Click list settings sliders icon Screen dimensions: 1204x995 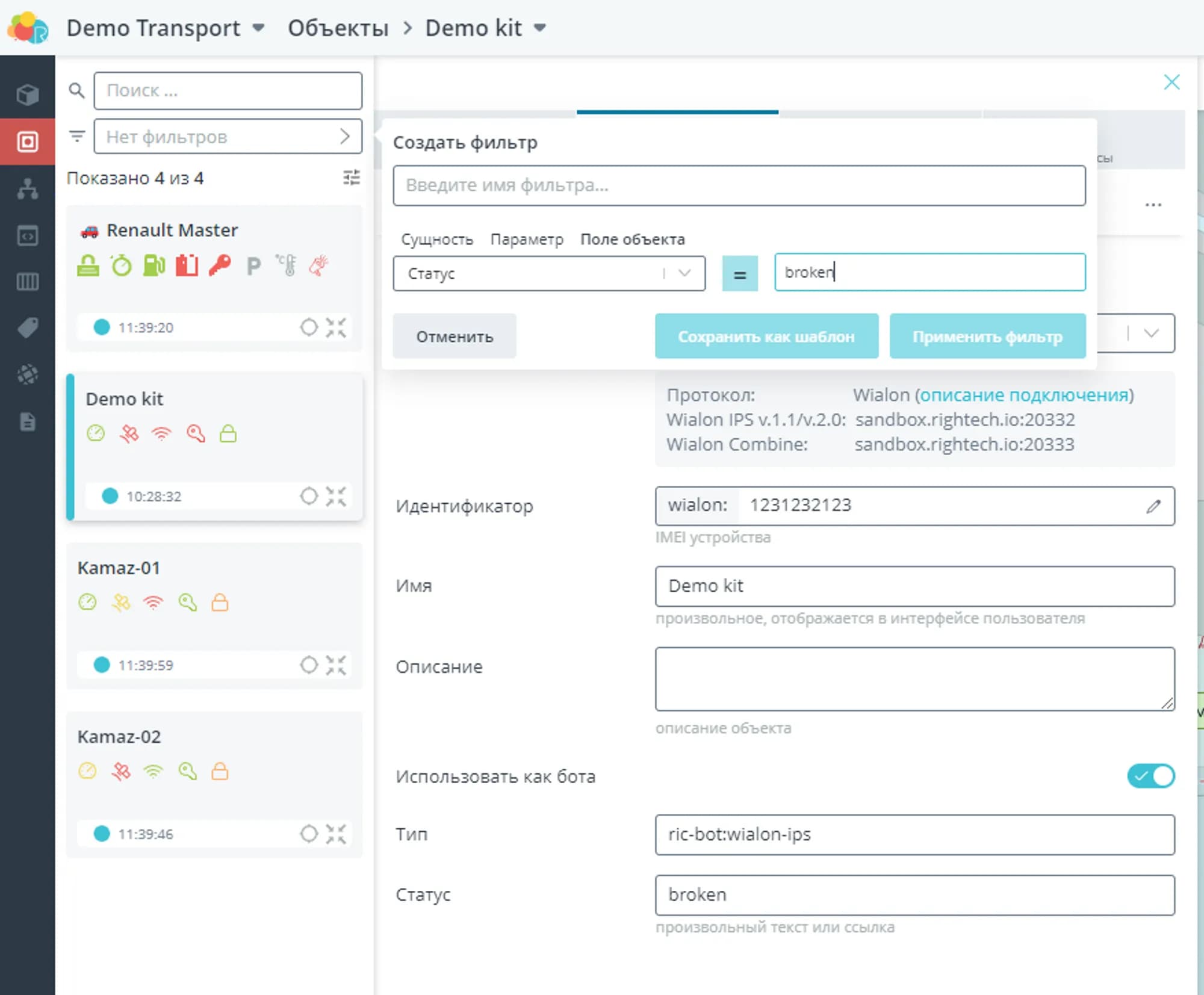pyautogui.click(x=352, y=178)
